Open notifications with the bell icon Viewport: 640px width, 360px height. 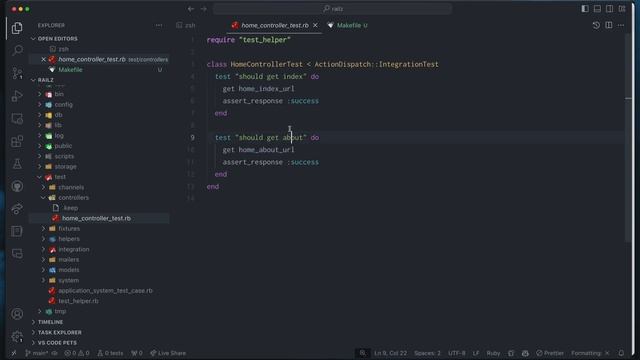[x=621, y=353]
